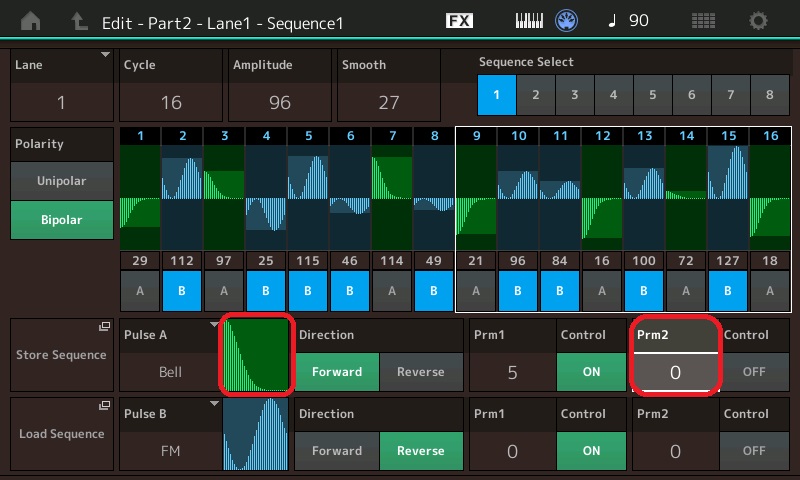Toggle Prm1 Control ON for Pulse A
The height and width of the screenshot is (480, 800).
[591, 370]
